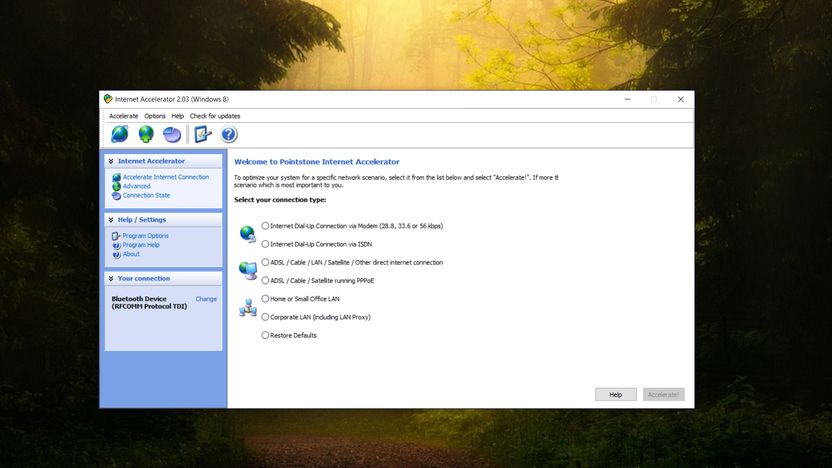Open Connection State pie chart toolbar icon
Viewport: 832px width, 468px height.
172,135
